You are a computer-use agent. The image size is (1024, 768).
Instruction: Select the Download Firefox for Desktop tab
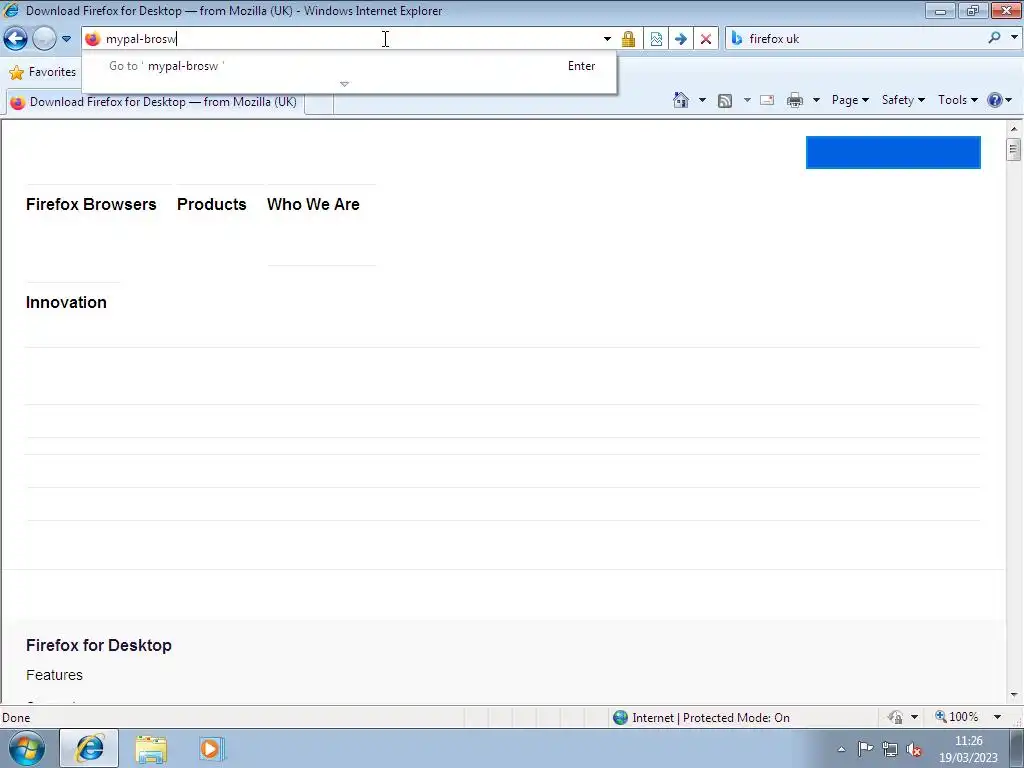pos(155,102)
